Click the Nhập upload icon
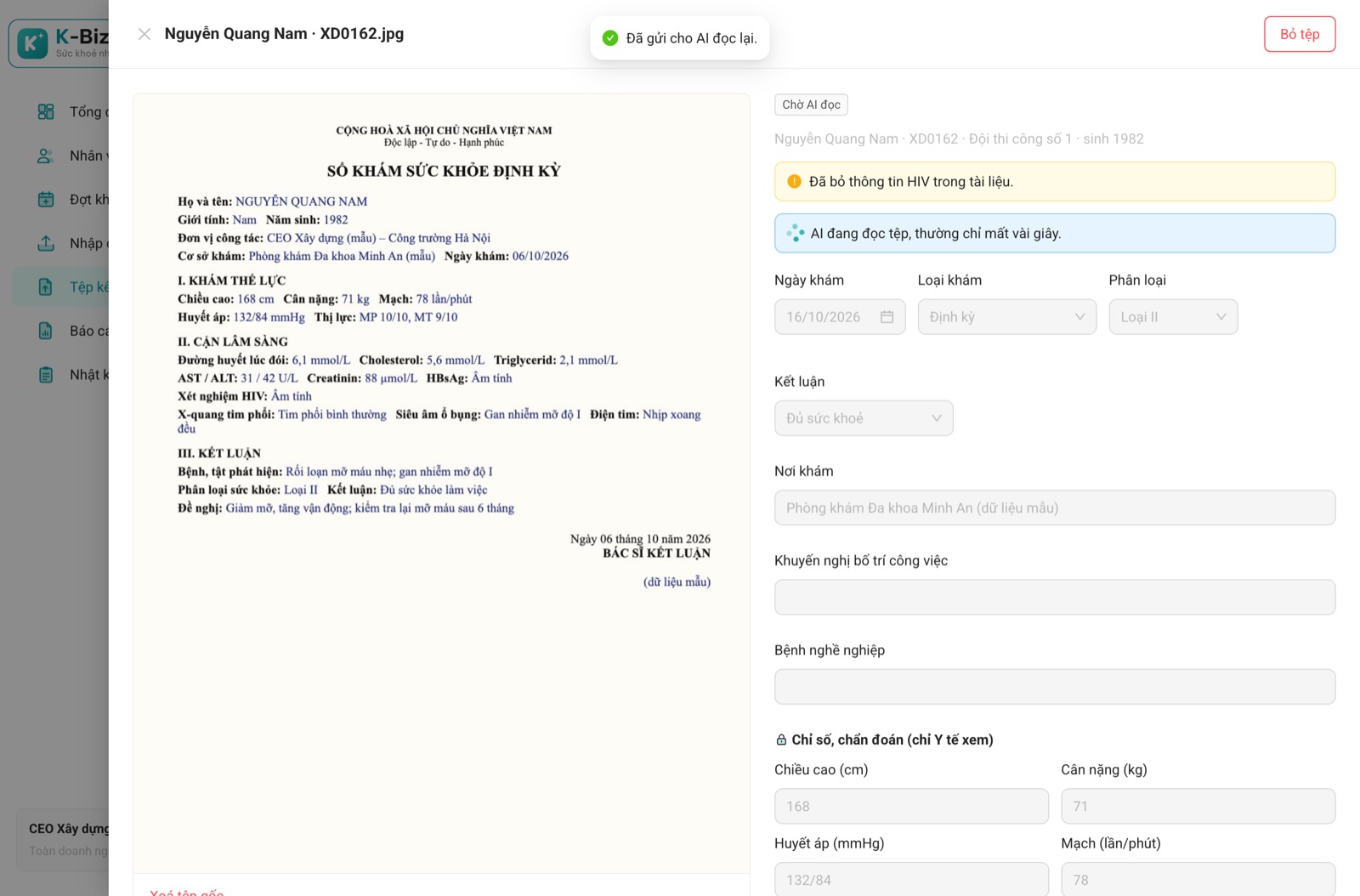Image resolution: width=1360 pixels, height=896 pixels. tap(46, 243)
